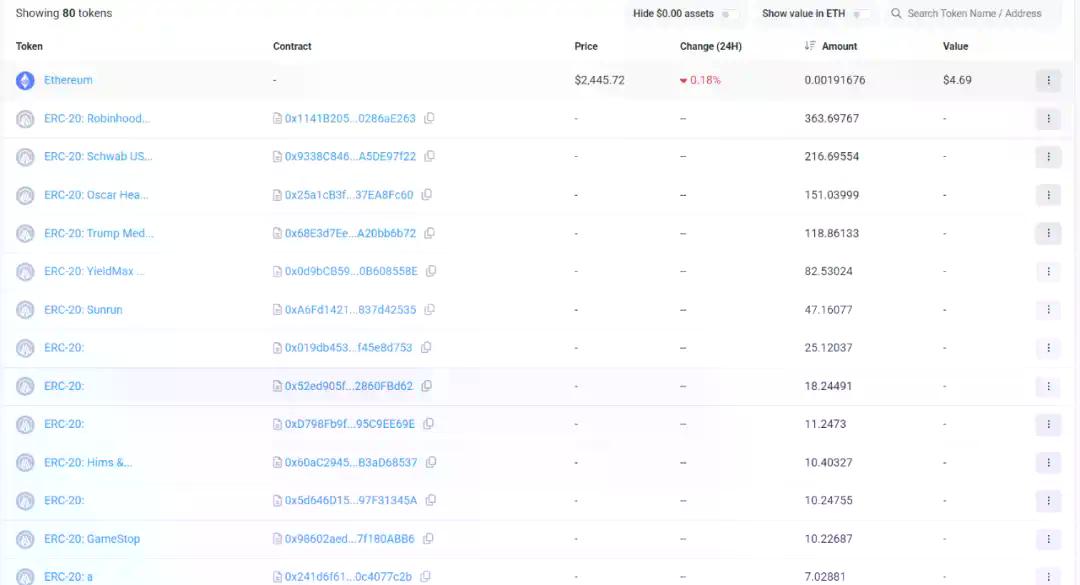Screen dimensions: 1080x585
Task: Copy contract address 0x241d6f61...0c4077c2b
Action: (425, 577)
